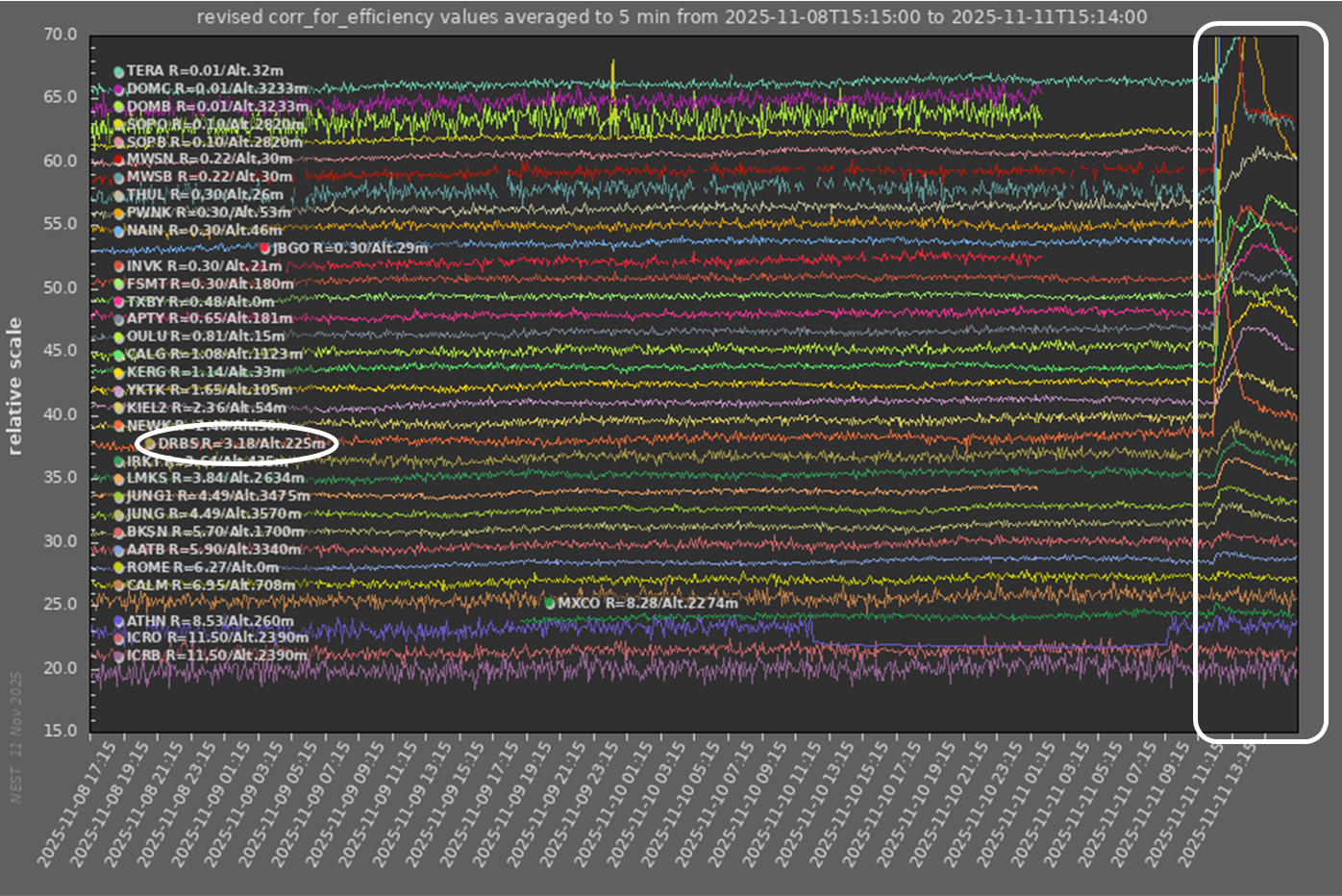Screen dimensions: 1342x896
Task: Click the pink TXBY station marker
Action: point(118,302)
